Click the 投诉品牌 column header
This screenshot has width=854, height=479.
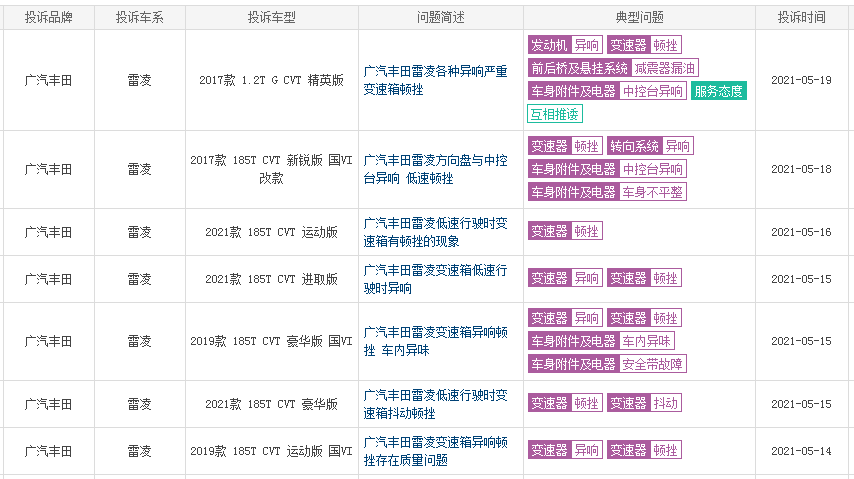pos(48,17)
